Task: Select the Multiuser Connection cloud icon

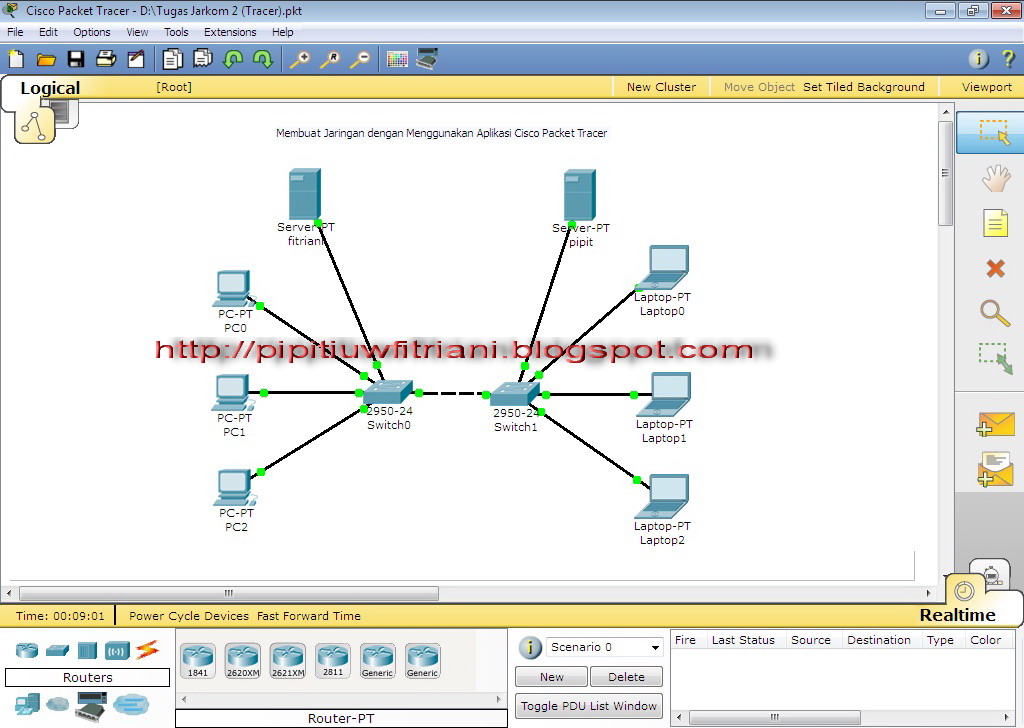Action: pyautogui.click(x=131, y=705)
